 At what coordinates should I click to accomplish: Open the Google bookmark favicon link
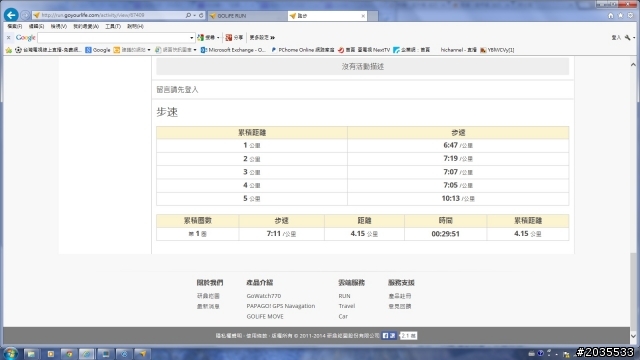(x=98, y=50)
